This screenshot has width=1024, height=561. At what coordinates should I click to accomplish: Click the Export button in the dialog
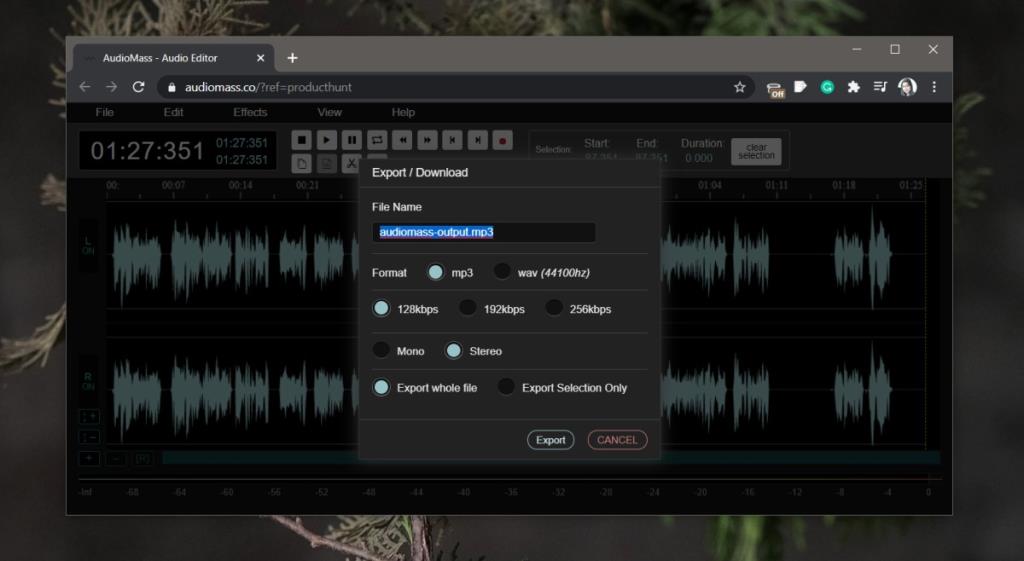click(x=550, y=440)
